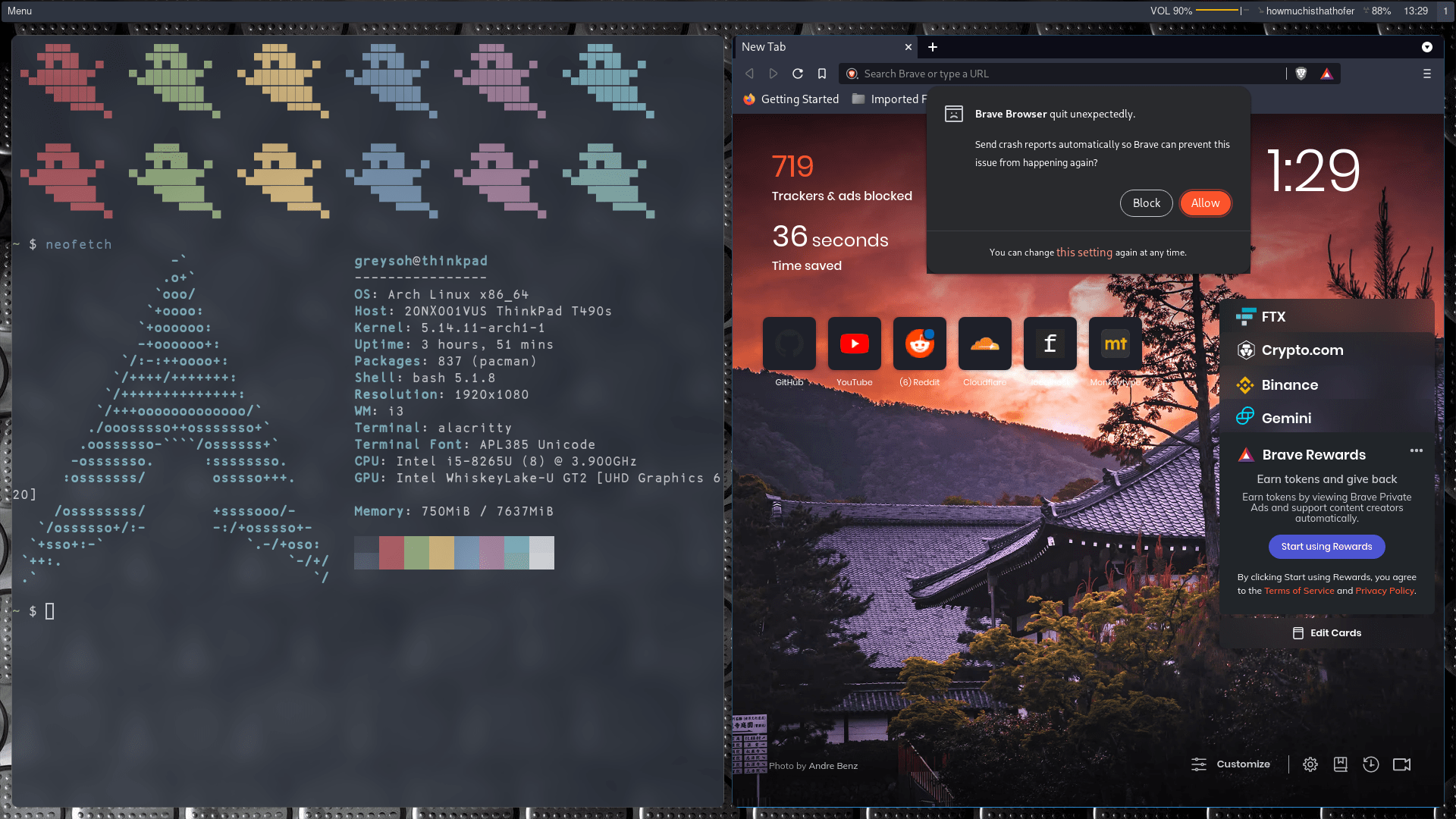The width and height of the screenshot is (1456, 819).
Task: Open the Cloudflare shortcut tile
Action: pyautogui.click(x=984, y=344)
